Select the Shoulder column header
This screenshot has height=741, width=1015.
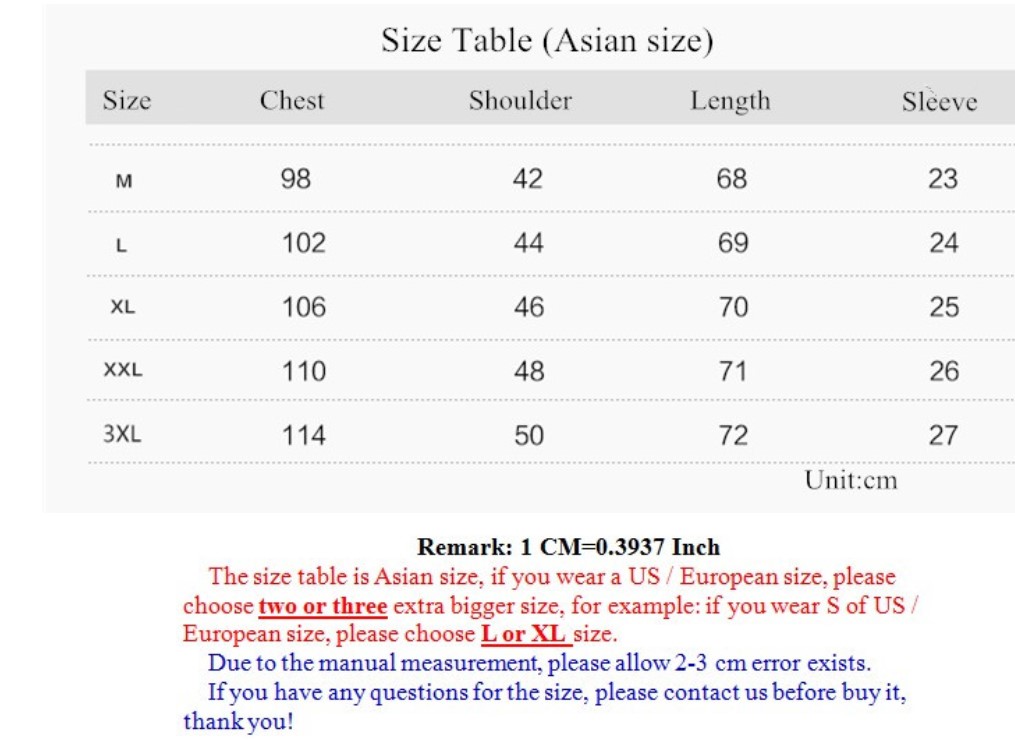coord(520,101)
